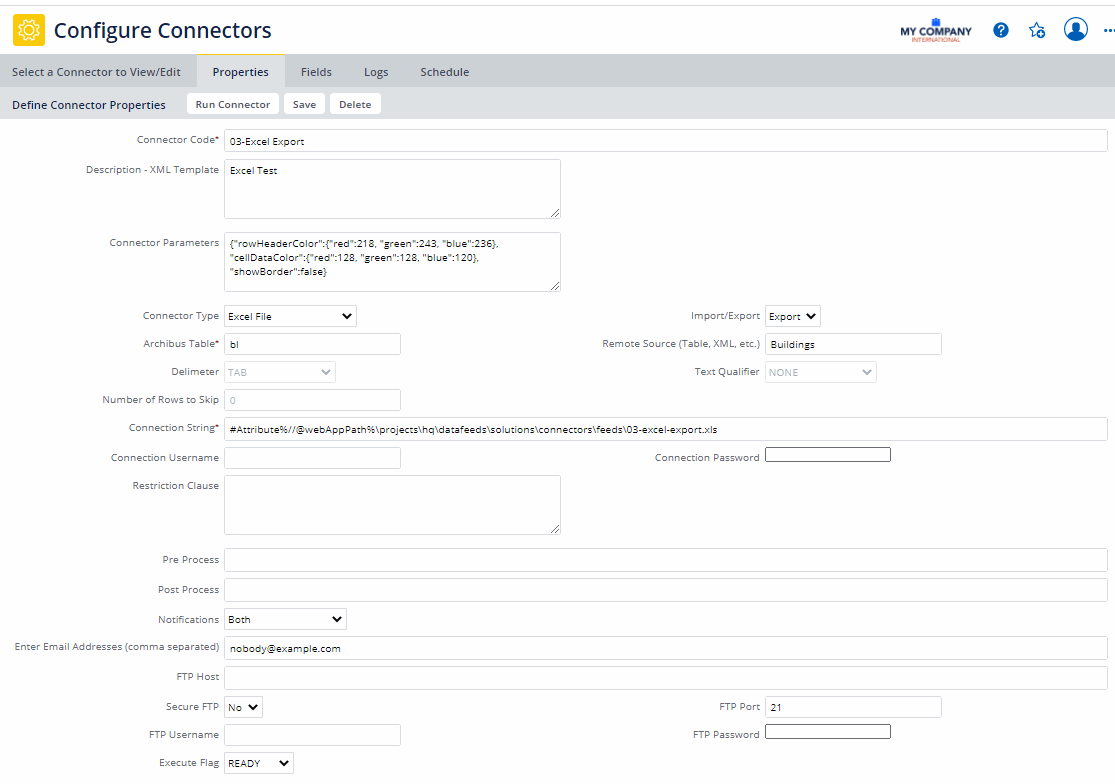This screenshot has width=1115, height=784.
Task: Select 'Select a Connector to View/Edit' tab
Action: click(x=96, y=72)
